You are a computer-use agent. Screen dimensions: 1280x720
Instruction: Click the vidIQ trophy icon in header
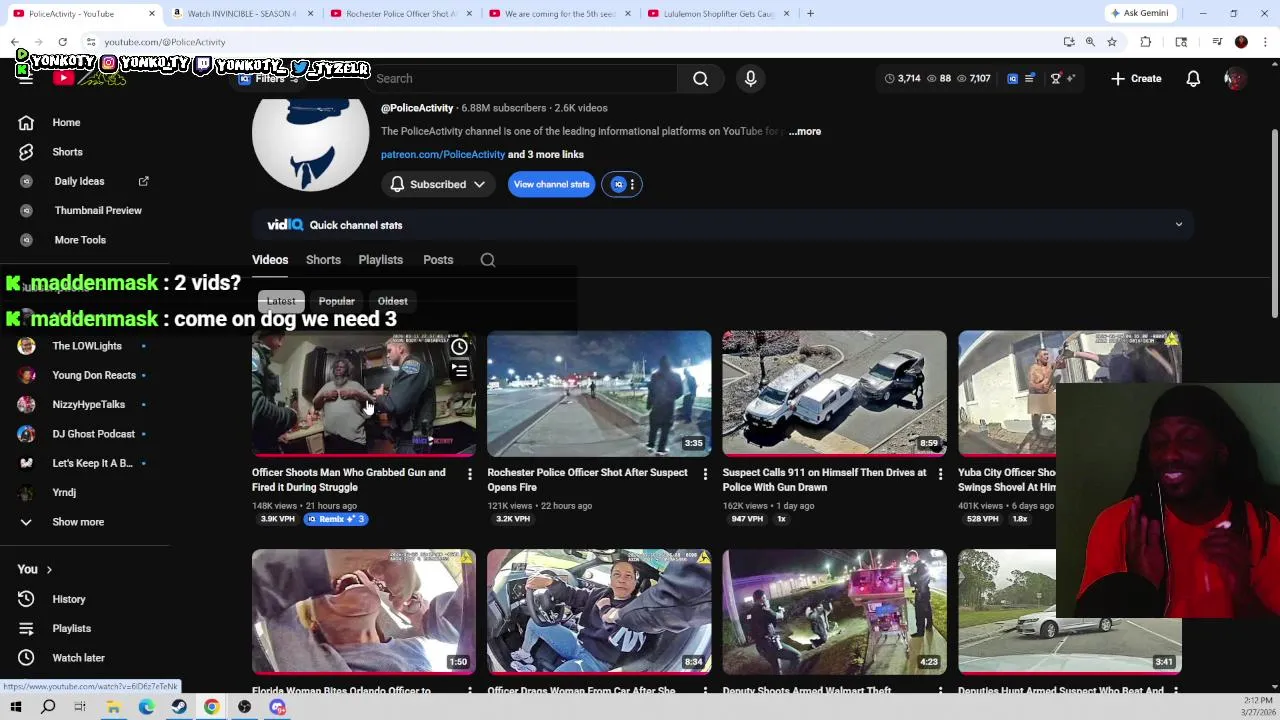[1055, 78]
